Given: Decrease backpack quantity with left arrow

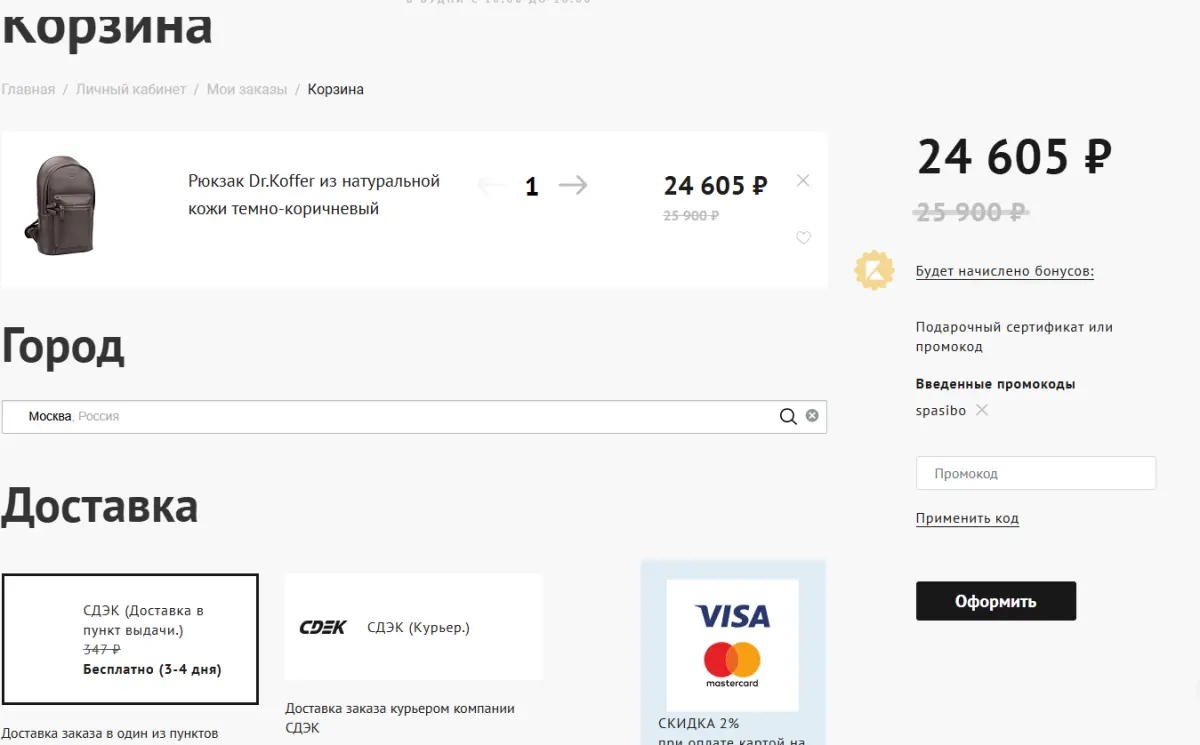Looking at the screenshot, I should pos(491,185).
